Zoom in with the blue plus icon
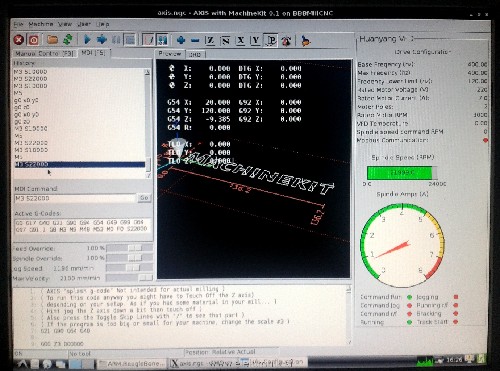500x371 pixels. (x=181, y=40)
